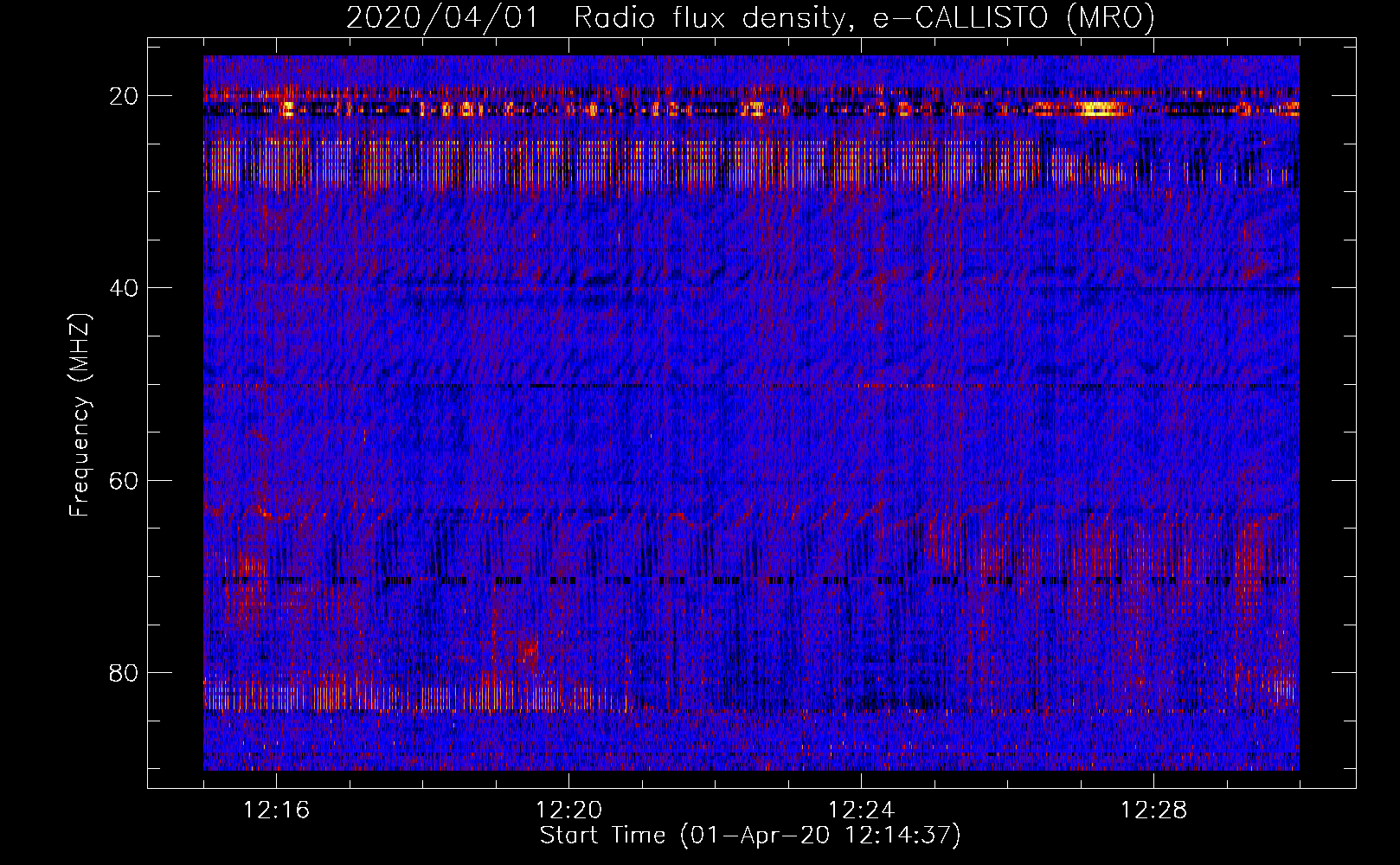
Task: Click the 'Frequency (MHZ)' vertical axis label
Action: tap(80, 415)
